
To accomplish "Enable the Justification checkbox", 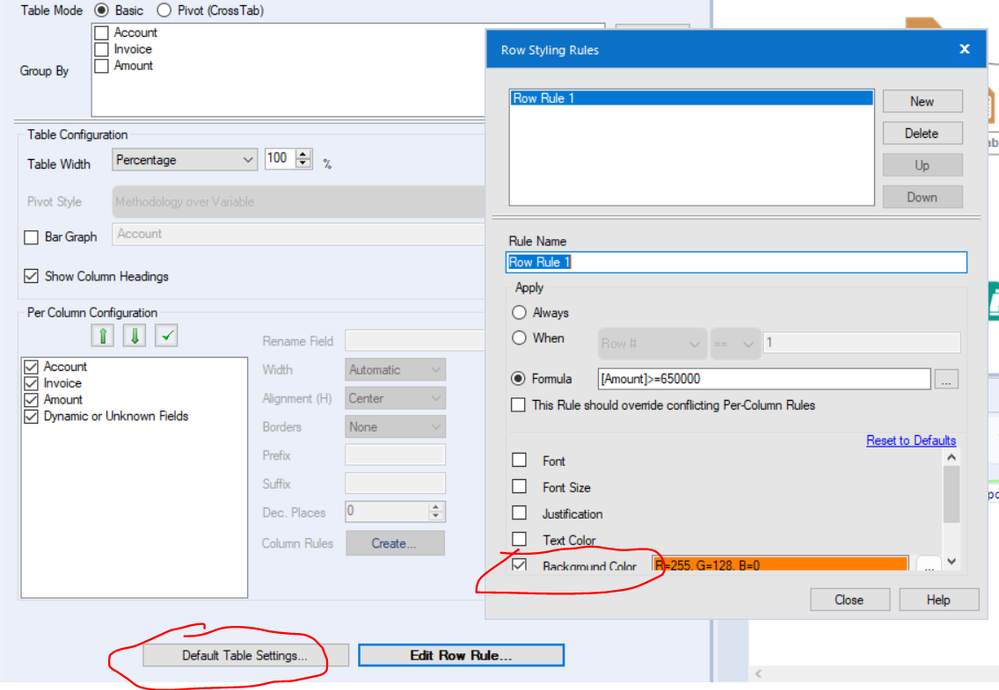I will pos(519,513).
